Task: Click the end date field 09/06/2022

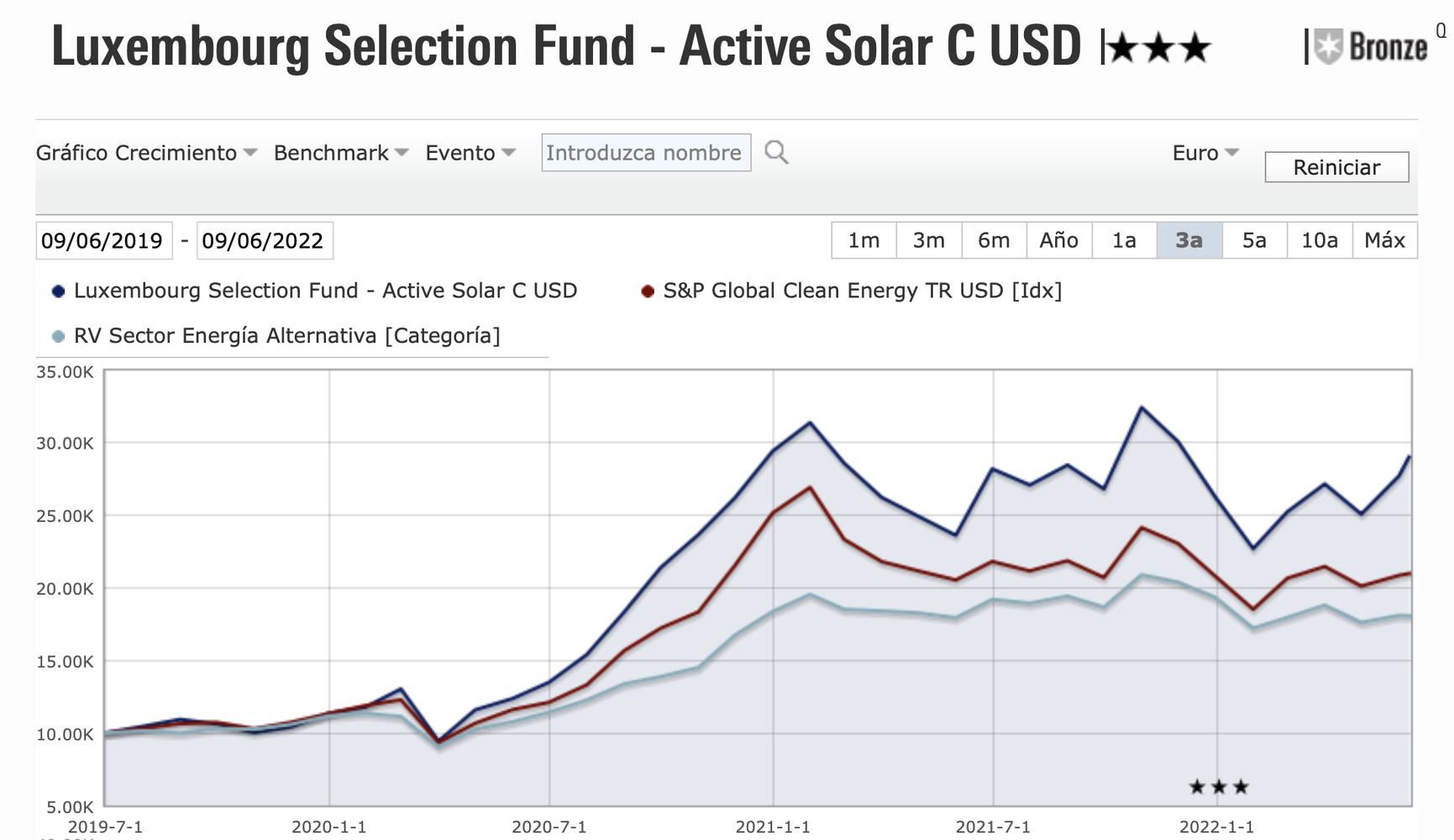Action: tap(264, 241)
